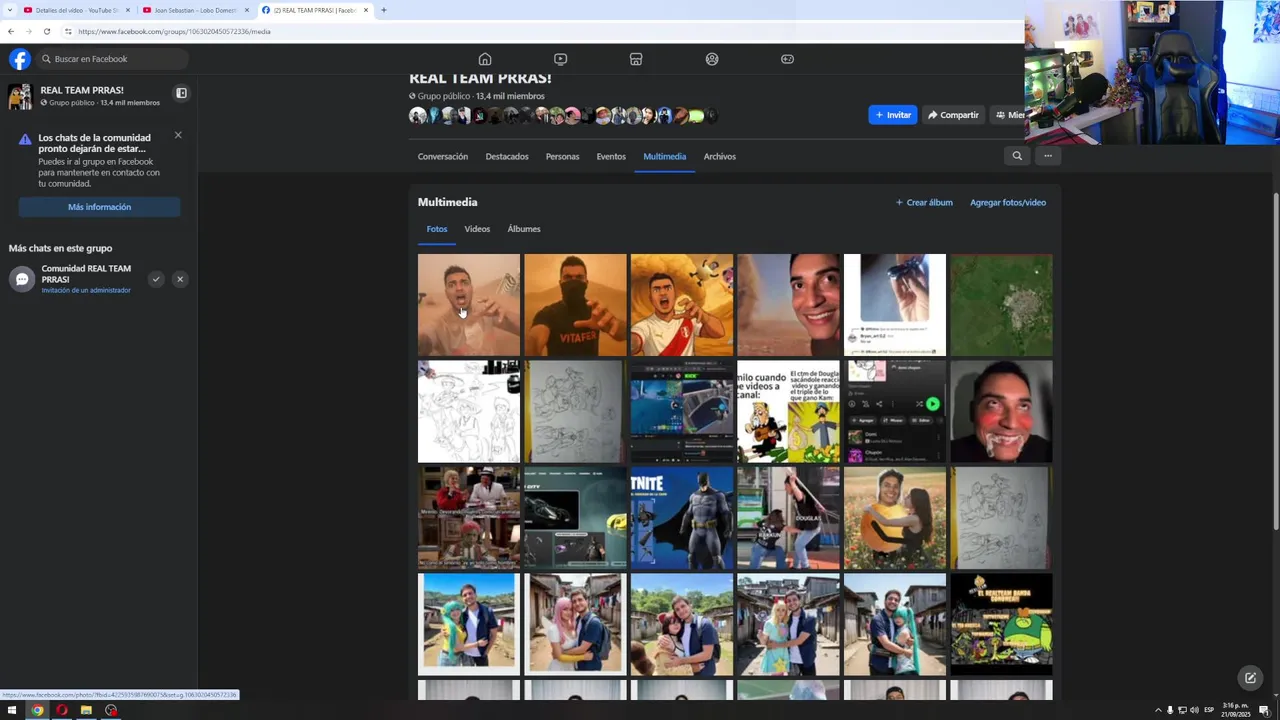The width and height of the screenshot is (1280, 720).
Task: Click the new message compose icon
Action: pyautogui.click(x=1250, y=678)
